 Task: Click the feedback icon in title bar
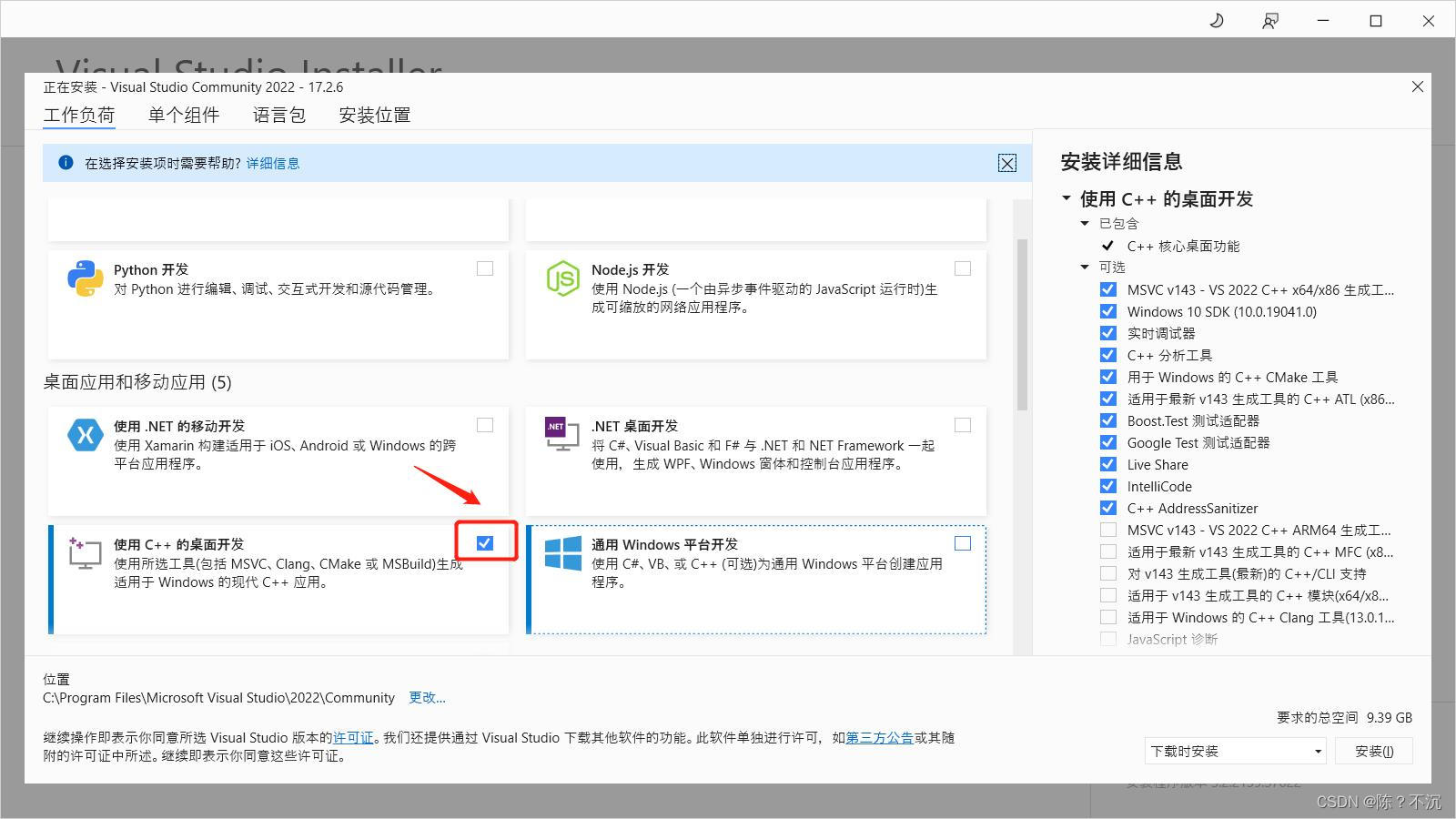[x=1269, y=20]
